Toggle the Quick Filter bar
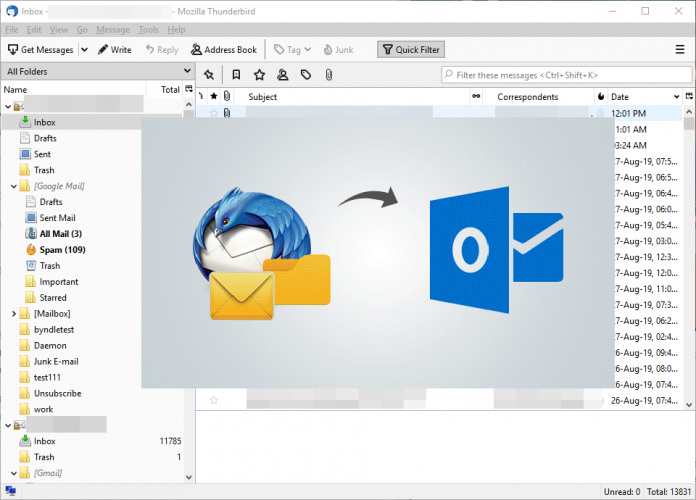The width and height of the screenshot is (696, 500). [x=411, y=50]
